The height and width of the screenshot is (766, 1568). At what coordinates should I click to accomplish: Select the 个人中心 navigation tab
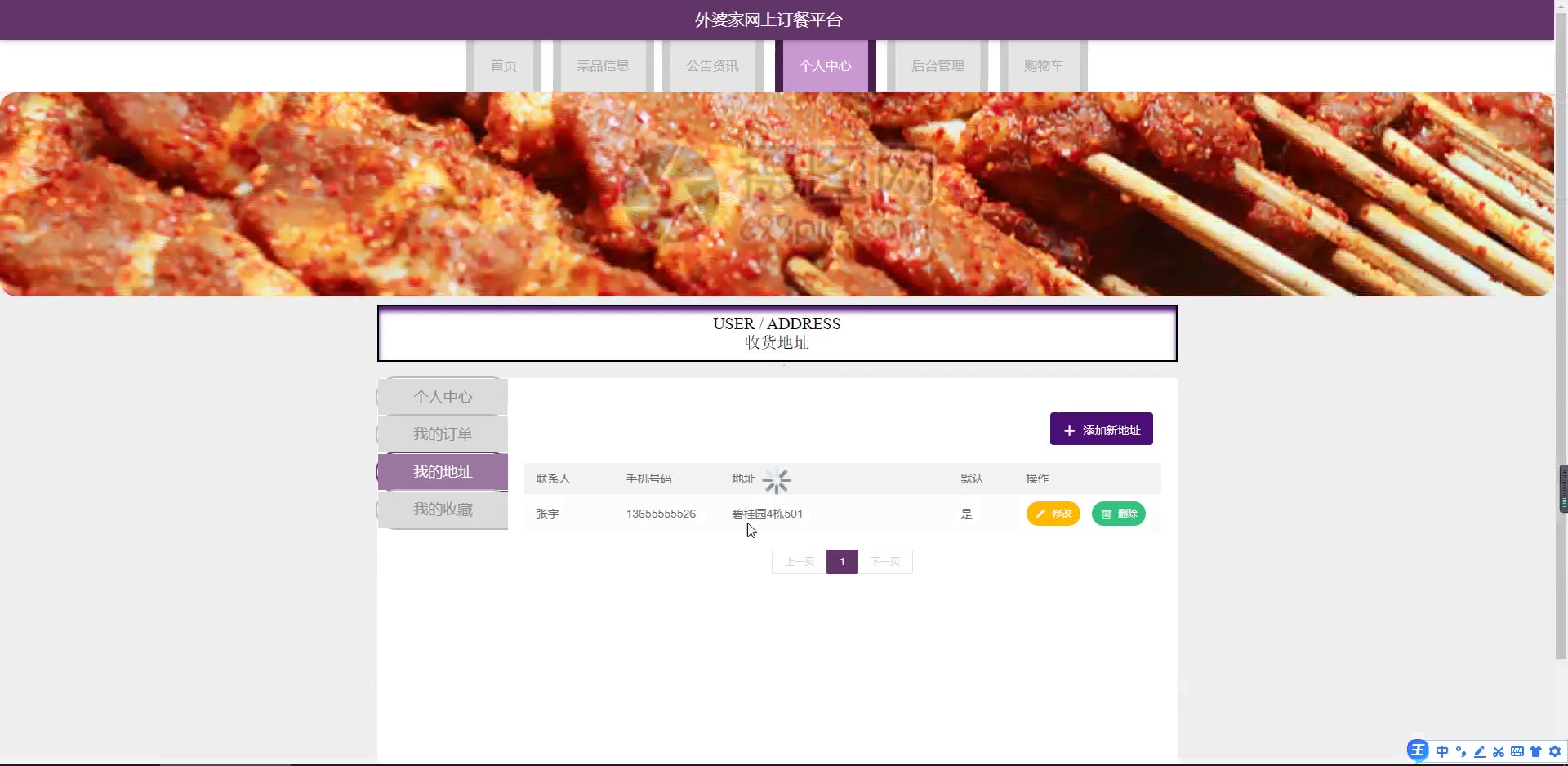point(825,65)
